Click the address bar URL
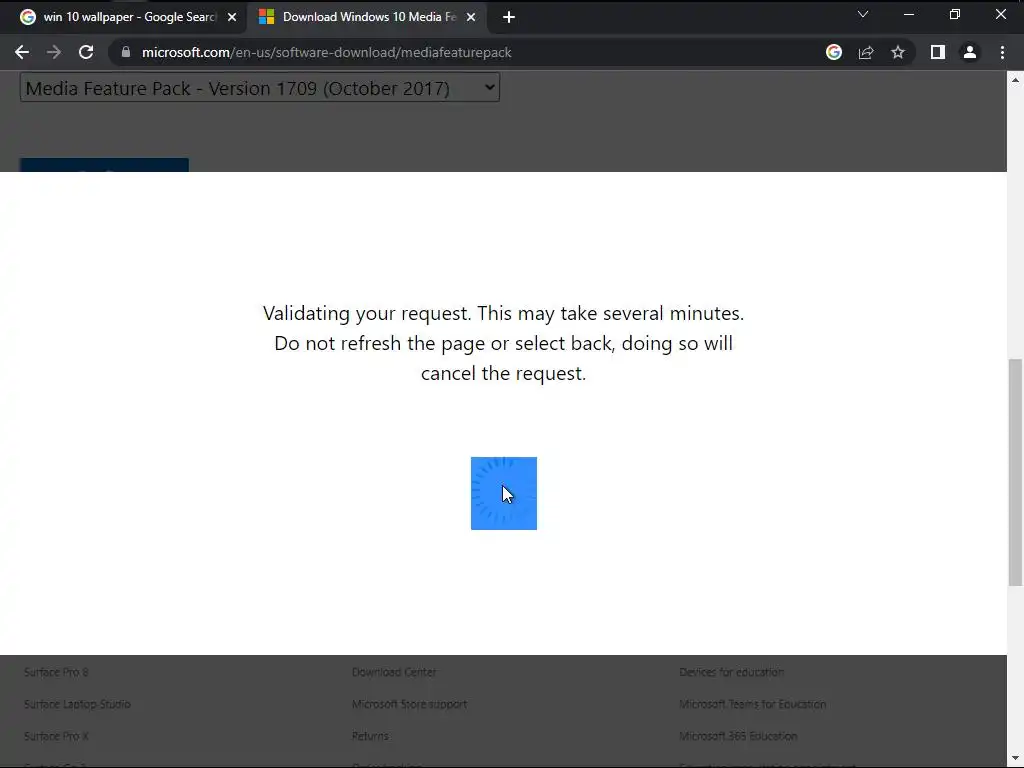The width and height of the screenshot is (1024, 768). 327,52
